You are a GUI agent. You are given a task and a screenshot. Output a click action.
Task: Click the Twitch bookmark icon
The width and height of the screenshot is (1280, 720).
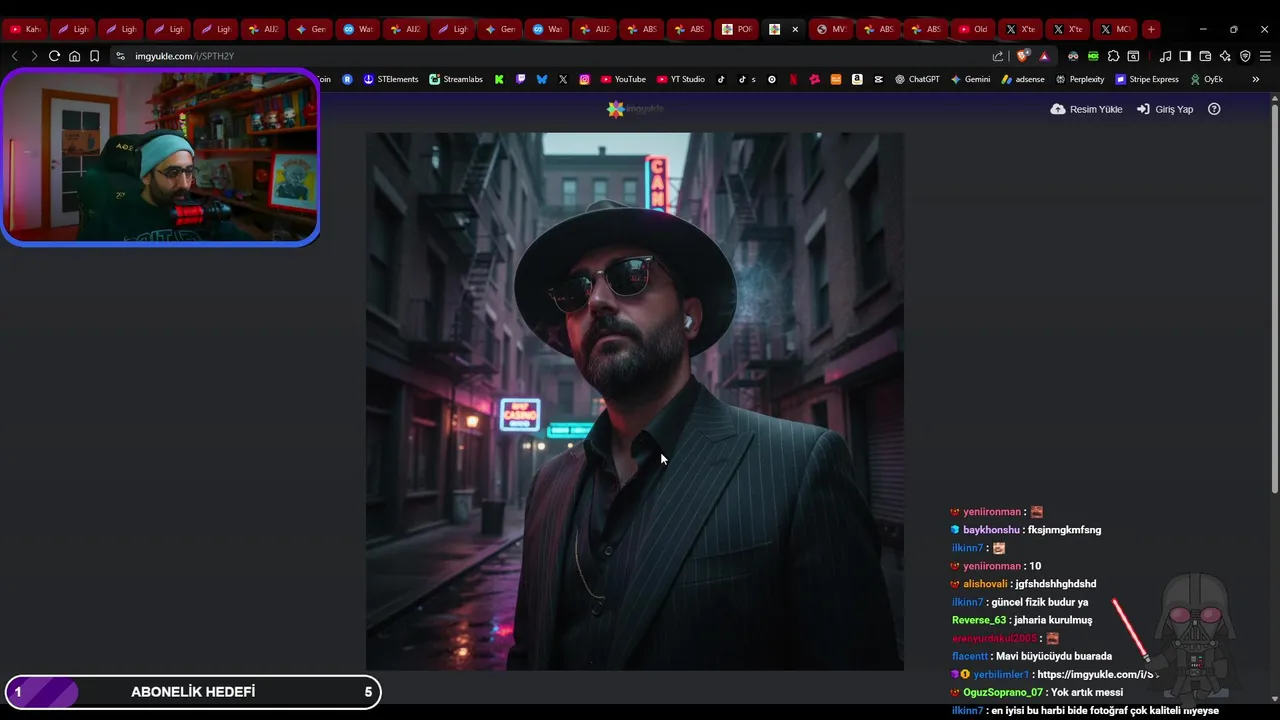tap(521, 79)
